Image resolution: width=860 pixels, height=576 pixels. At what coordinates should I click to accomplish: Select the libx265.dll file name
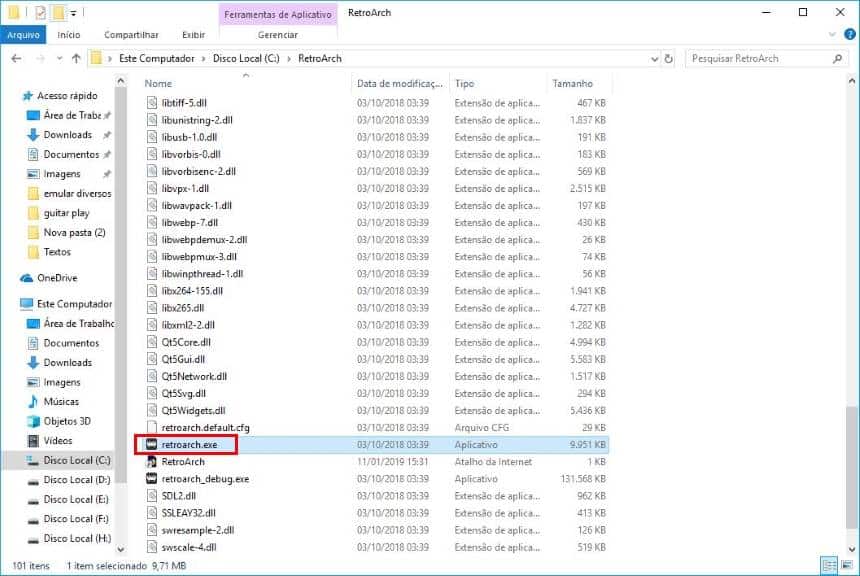click(183, 308)
